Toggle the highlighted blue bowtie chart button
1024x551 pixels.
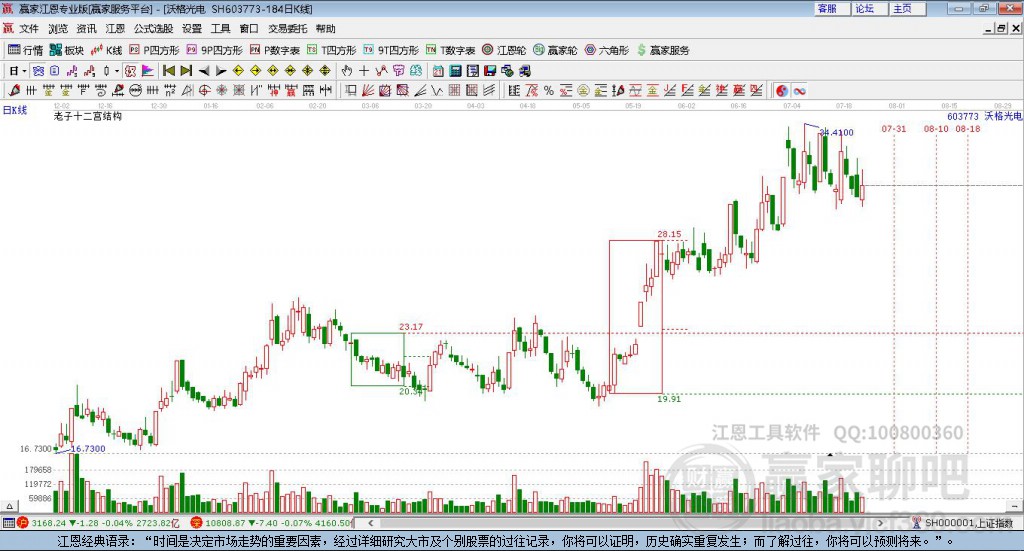click(x=39, y=71)
